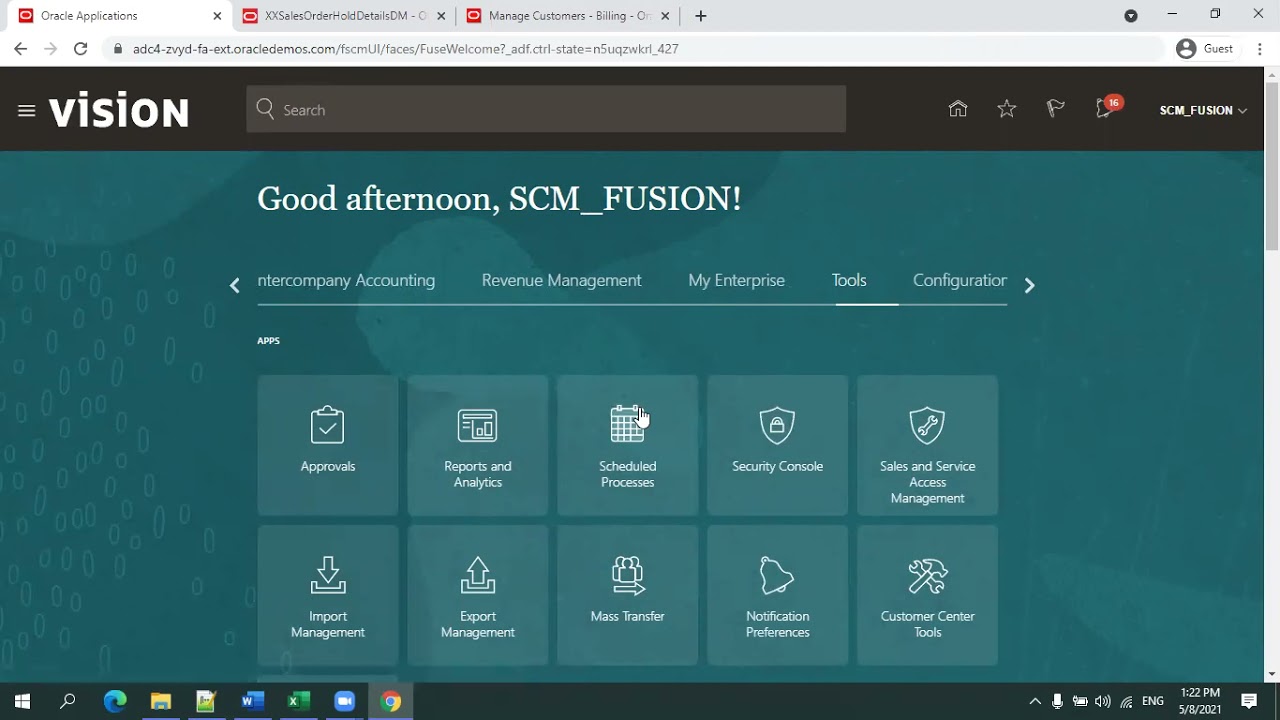Open the Watchlist flag icon
The image size is (1280, 720).
1056,110
